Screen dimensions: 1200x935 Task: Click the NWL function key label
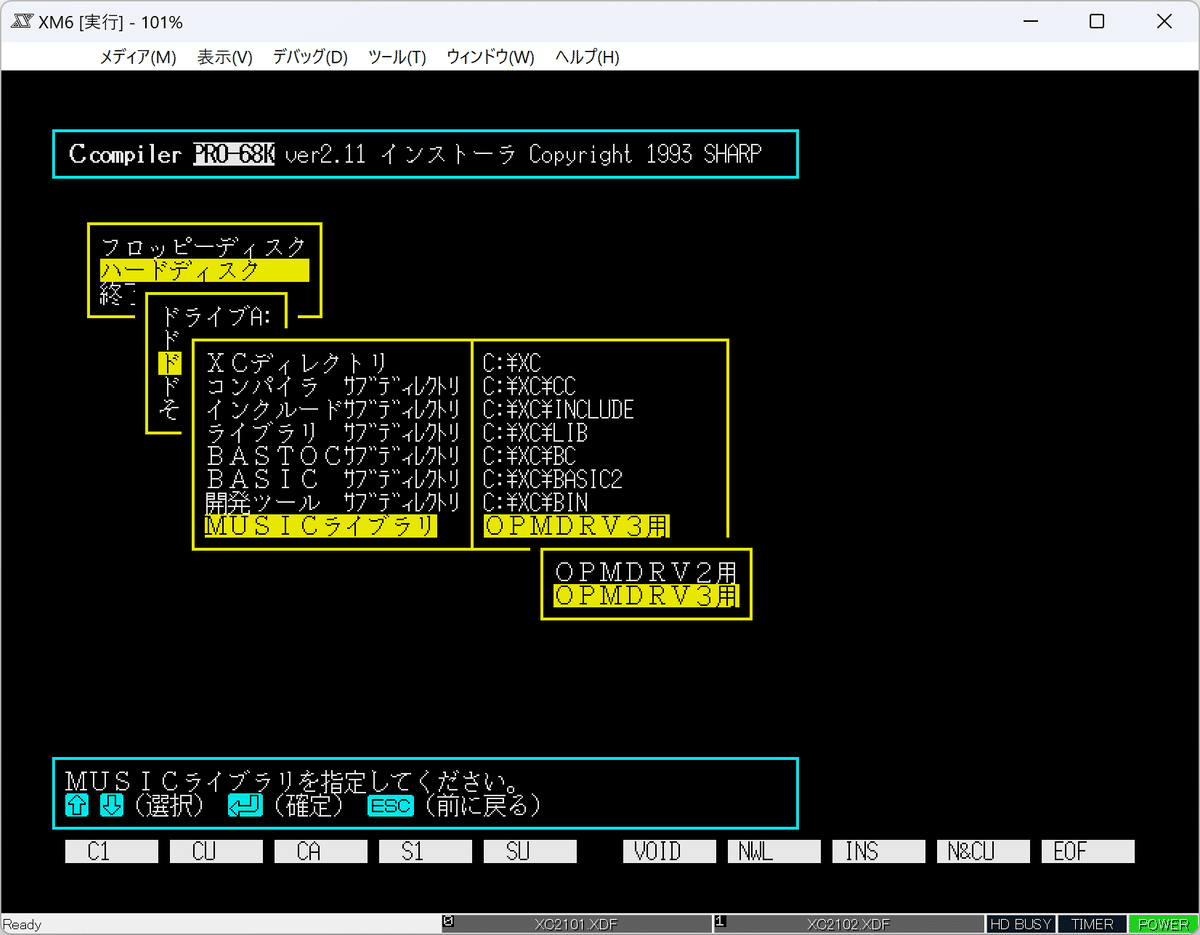(x=774, y=852)
